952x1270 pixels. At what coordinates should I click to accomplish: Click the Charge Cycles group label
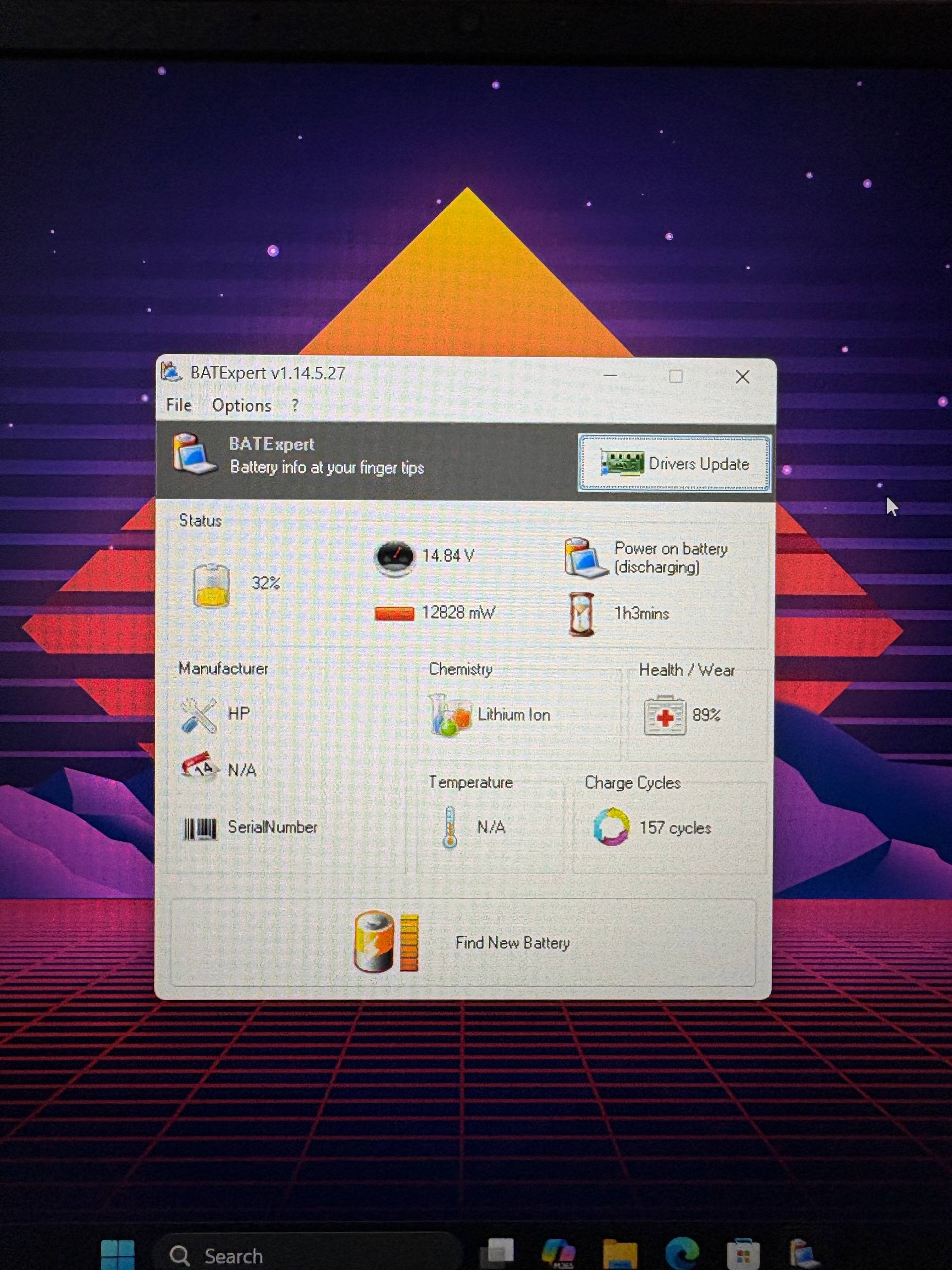[633, 783]
